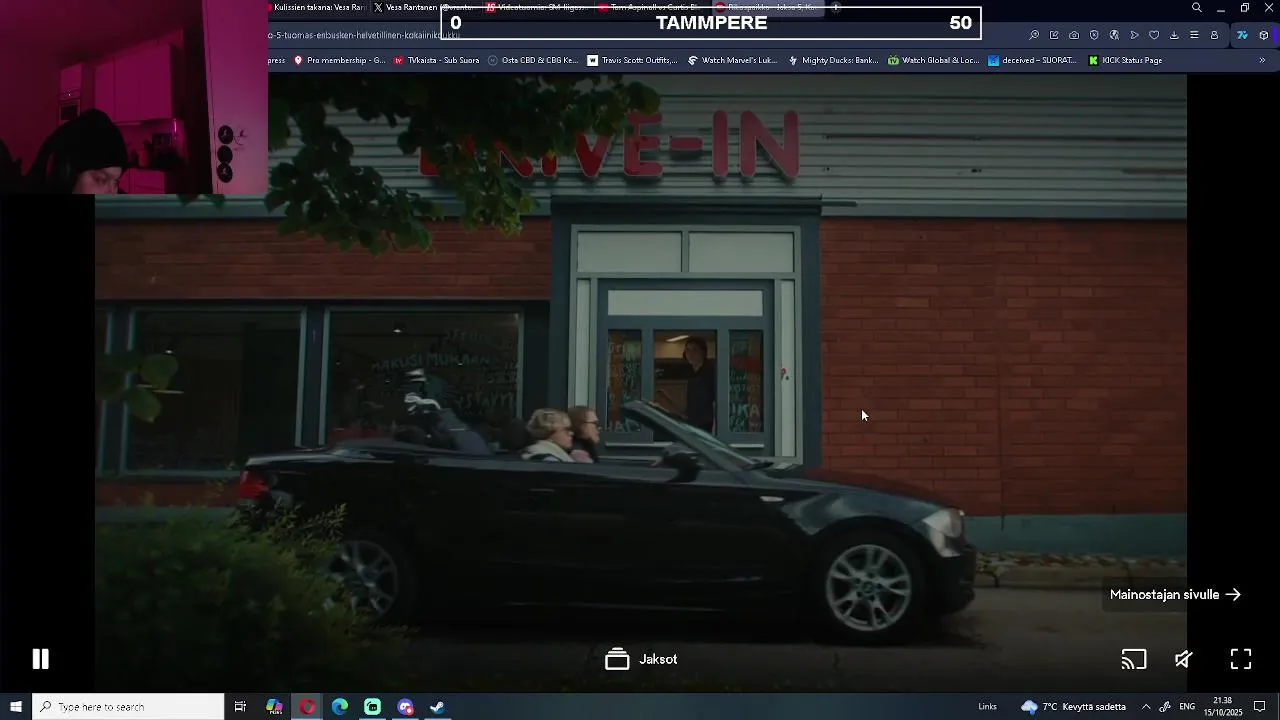Open the Pro membership bookmark
The width and height of the screenshot is (1280, 720).
pos(339,60)
